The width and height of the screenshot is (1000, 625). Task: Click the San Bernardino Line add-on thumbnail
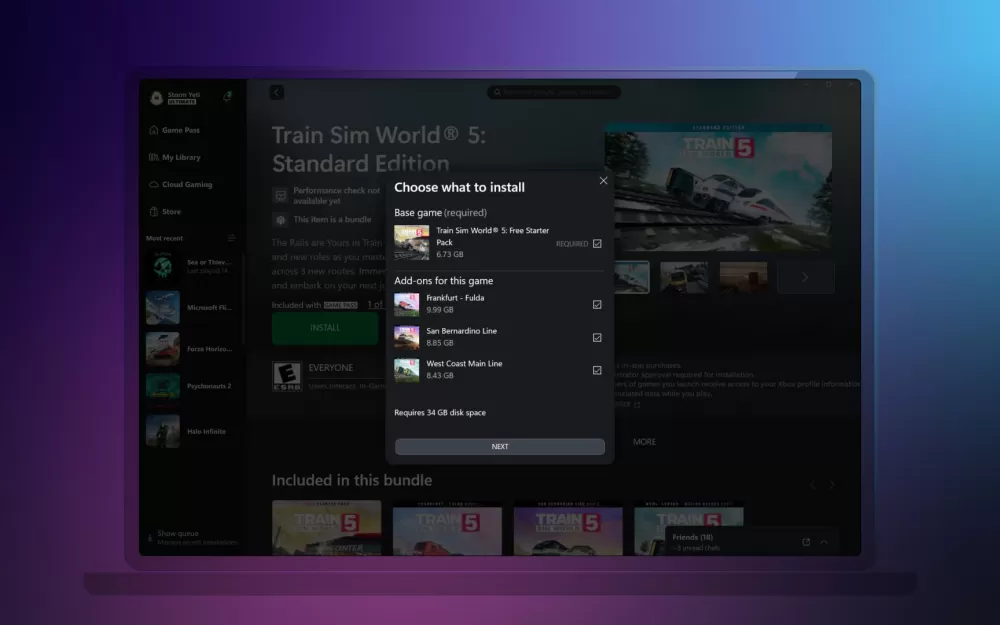tap(406, 337)
